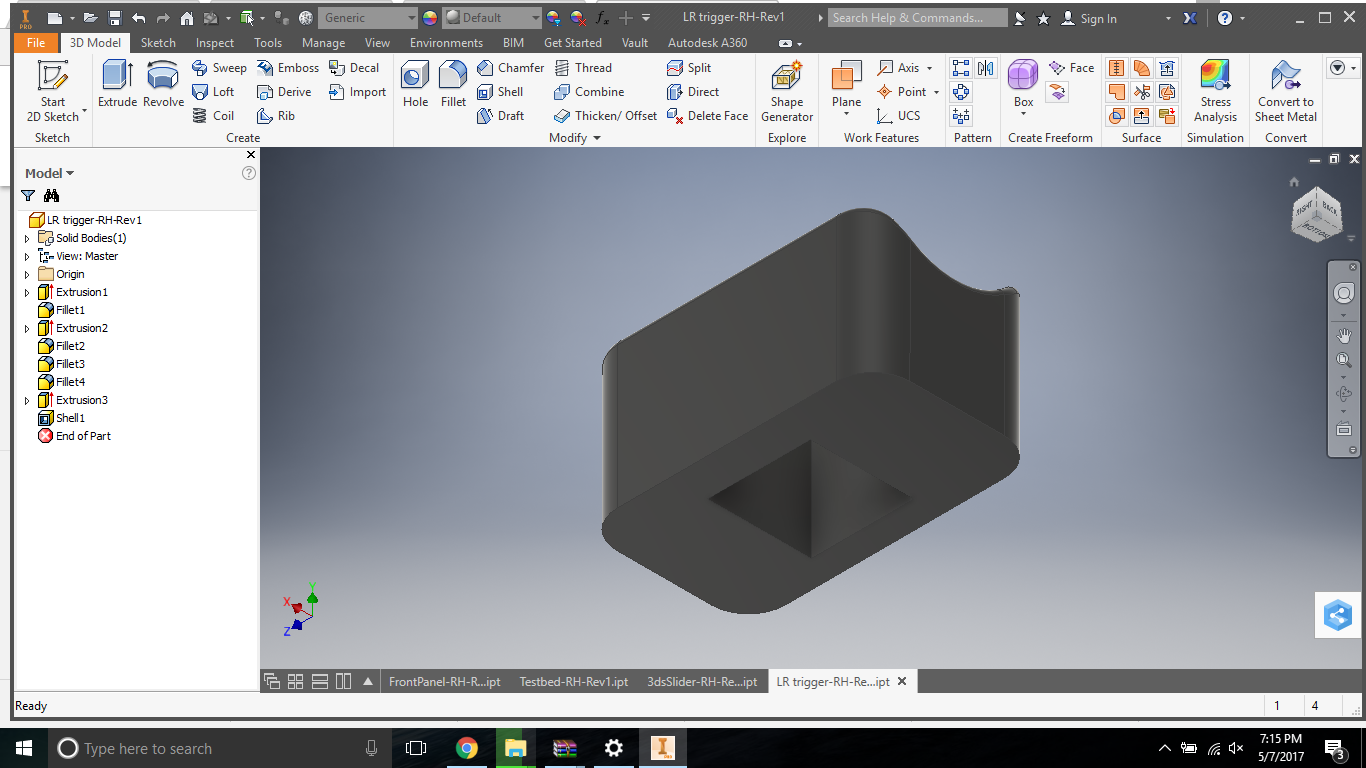Switch to the Testbed-RH-Rev1.ipt document tab
Viewport: 1366px width, 768px height.
pos(574,682)
